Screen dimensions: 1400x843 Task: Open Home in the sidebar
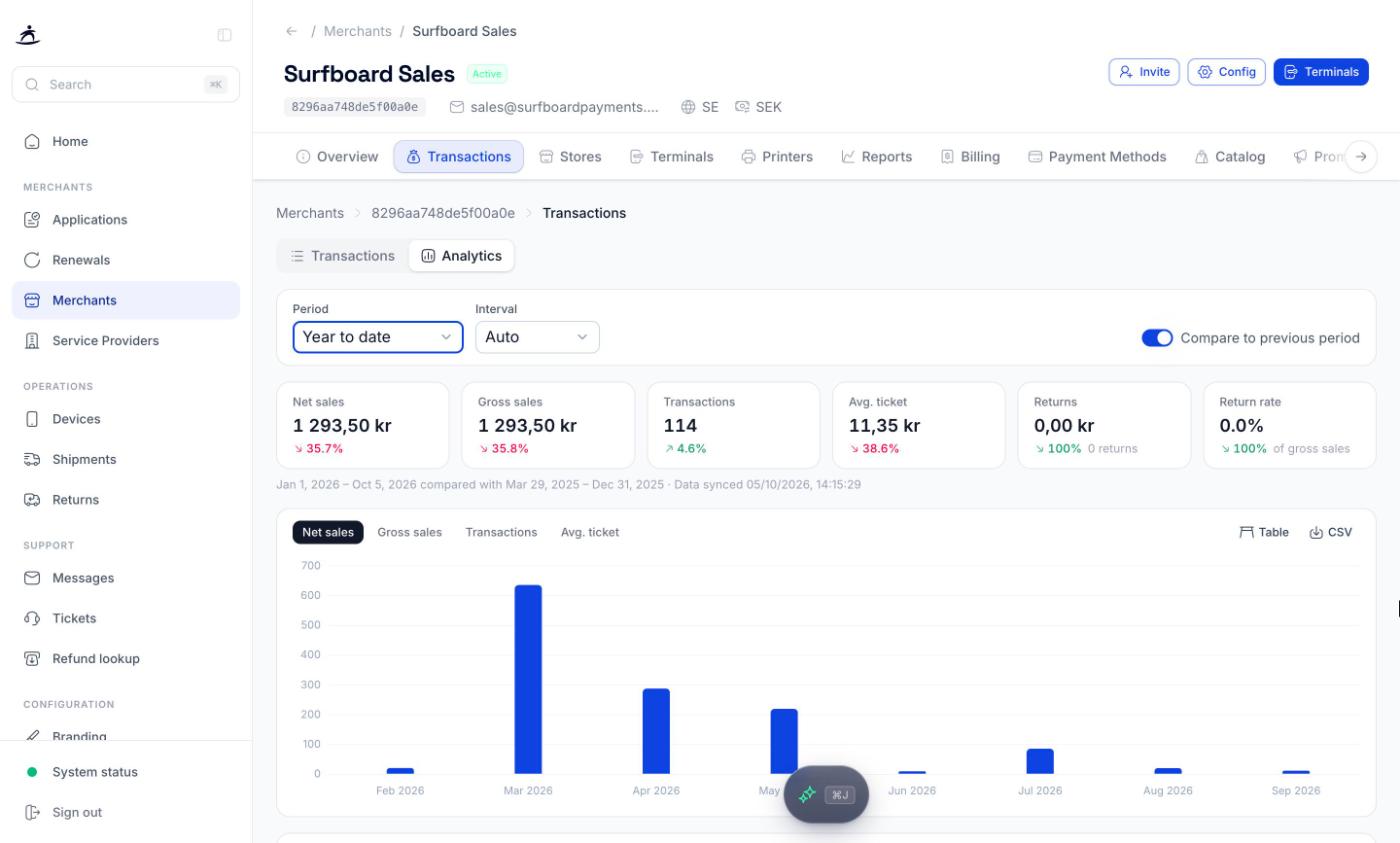(126, 141)
